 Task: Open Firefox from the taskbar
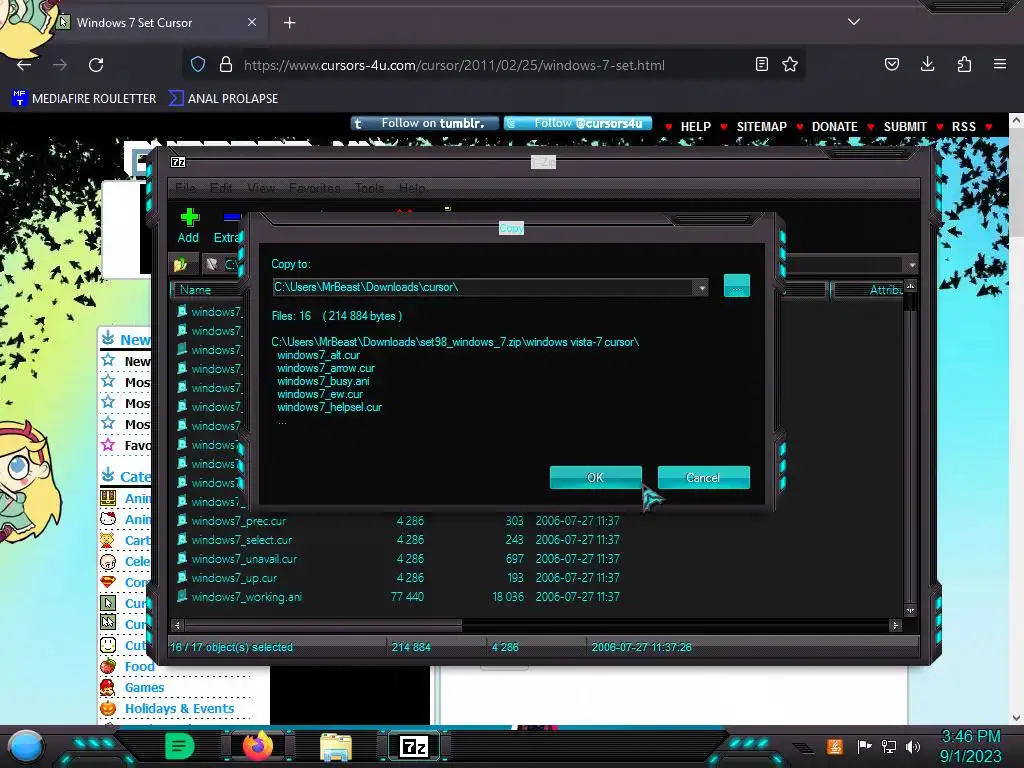coord(258,746)
